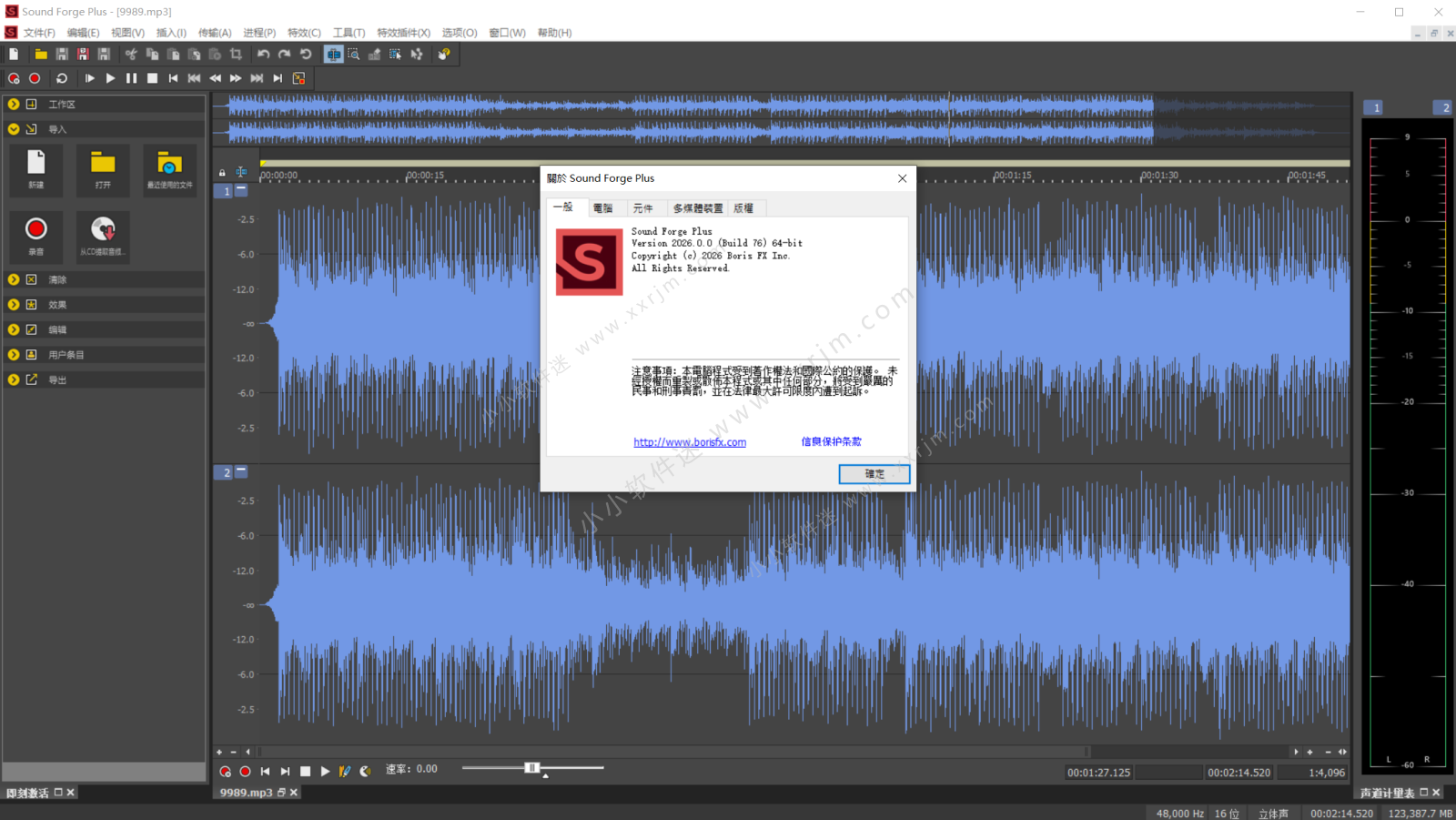Click the red Record button in transport toolbar
Viewport: 1456px width, 820px height.
tap(35, 78)
